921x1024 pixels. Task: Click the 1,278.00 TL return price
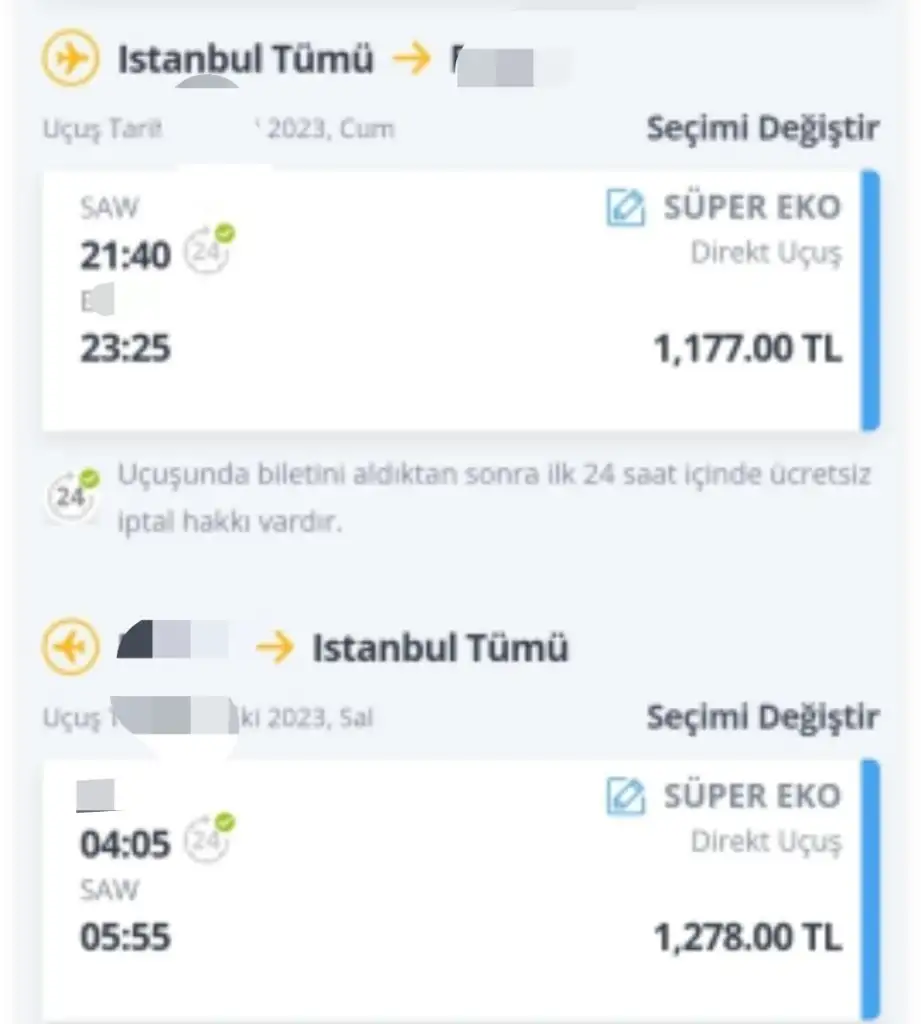(747, 938)
